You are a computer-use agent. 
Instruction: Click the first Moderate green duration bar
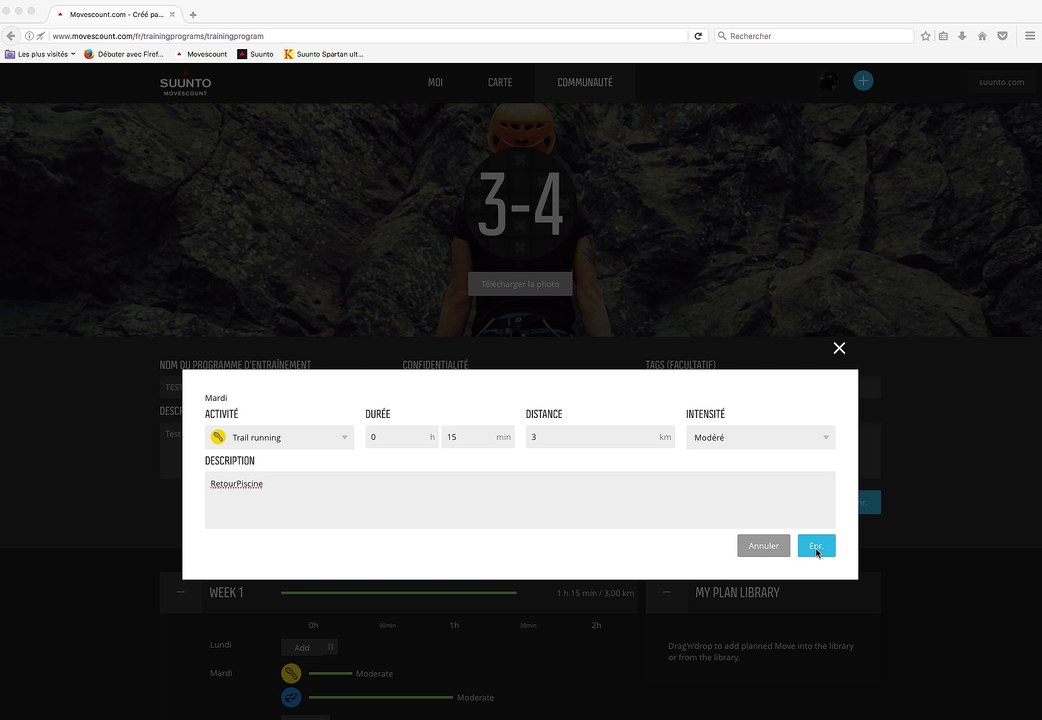[330, 673]
